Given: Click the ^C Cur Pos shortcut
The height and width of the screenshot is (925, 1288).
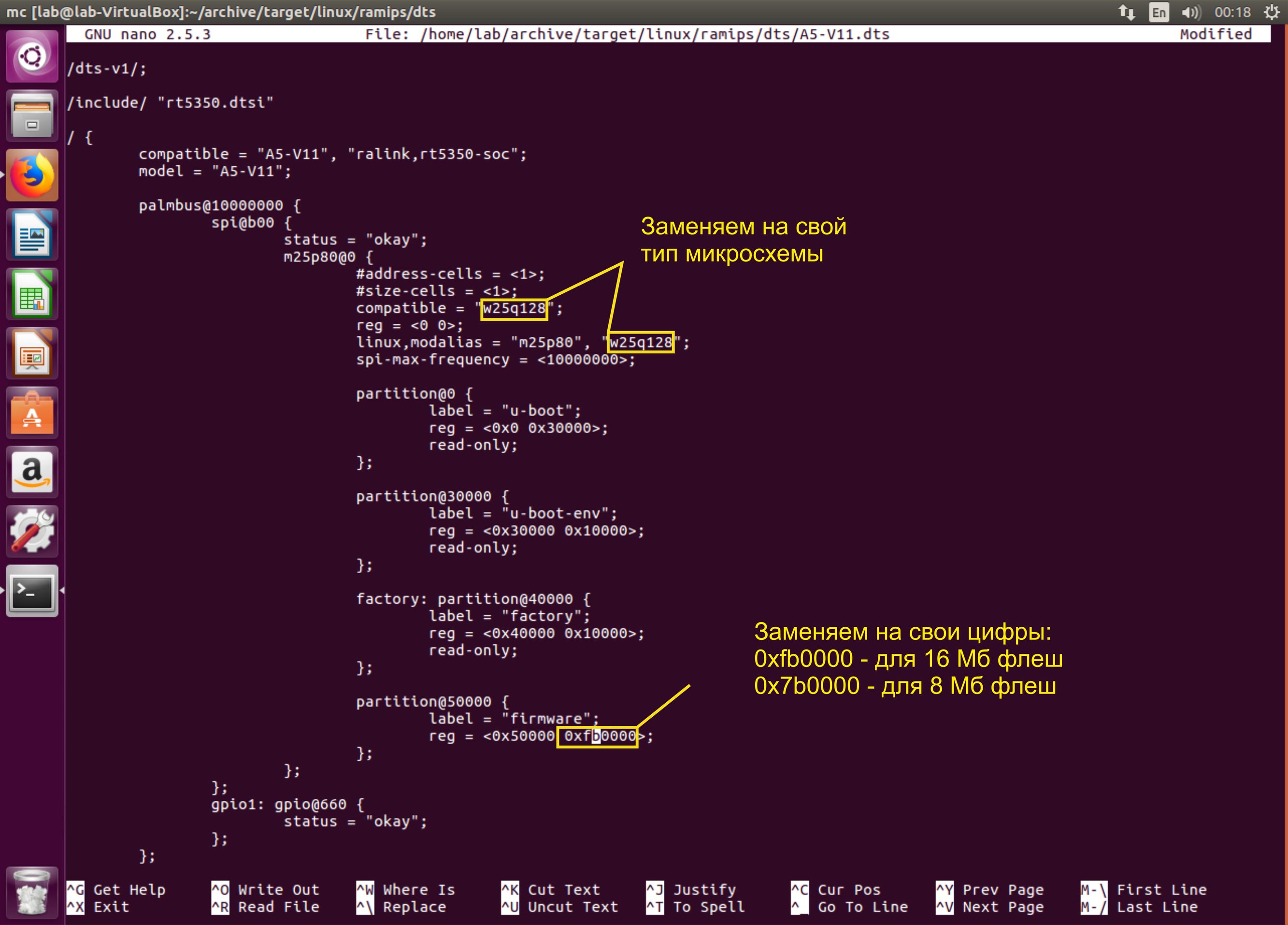Looking at the screenshot, I should pos(836,889).
